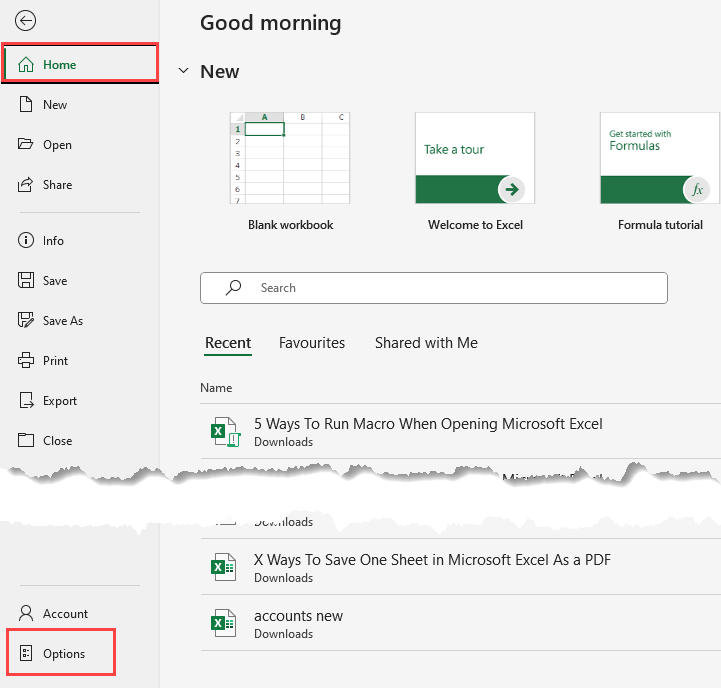Click the Formula tutorial label
Viewport: 721px width, 688px height.
(x=660, y=225)
